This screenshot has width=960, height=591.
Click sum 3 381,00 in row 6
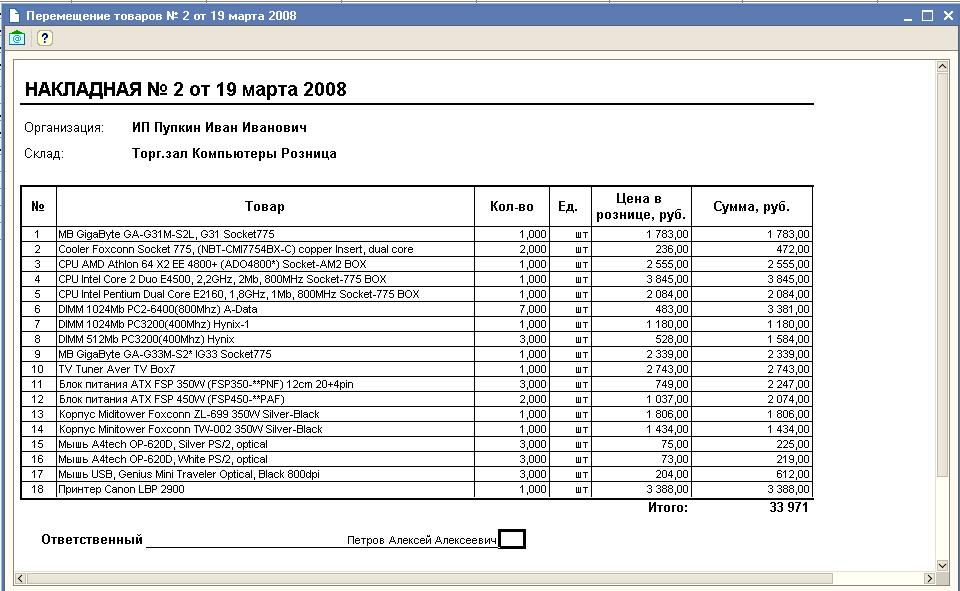pos(789,309)
